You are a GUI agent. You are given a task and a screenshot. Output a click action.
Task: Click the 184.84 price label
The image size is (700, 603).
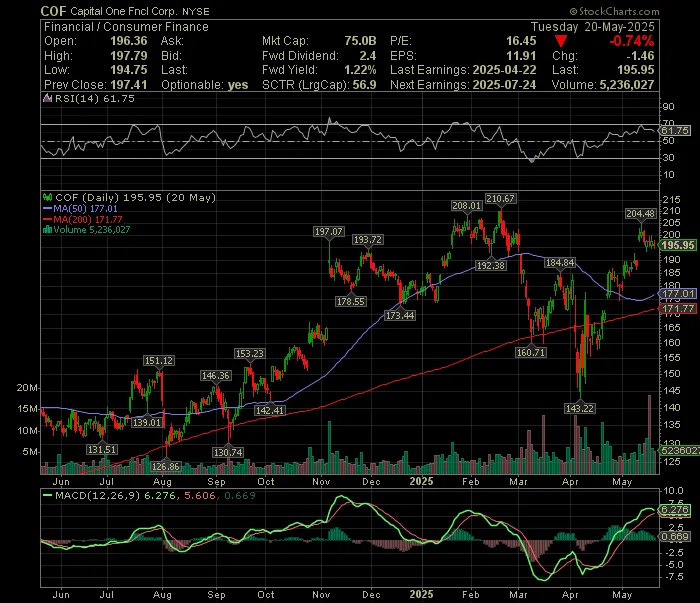[560, 263]
